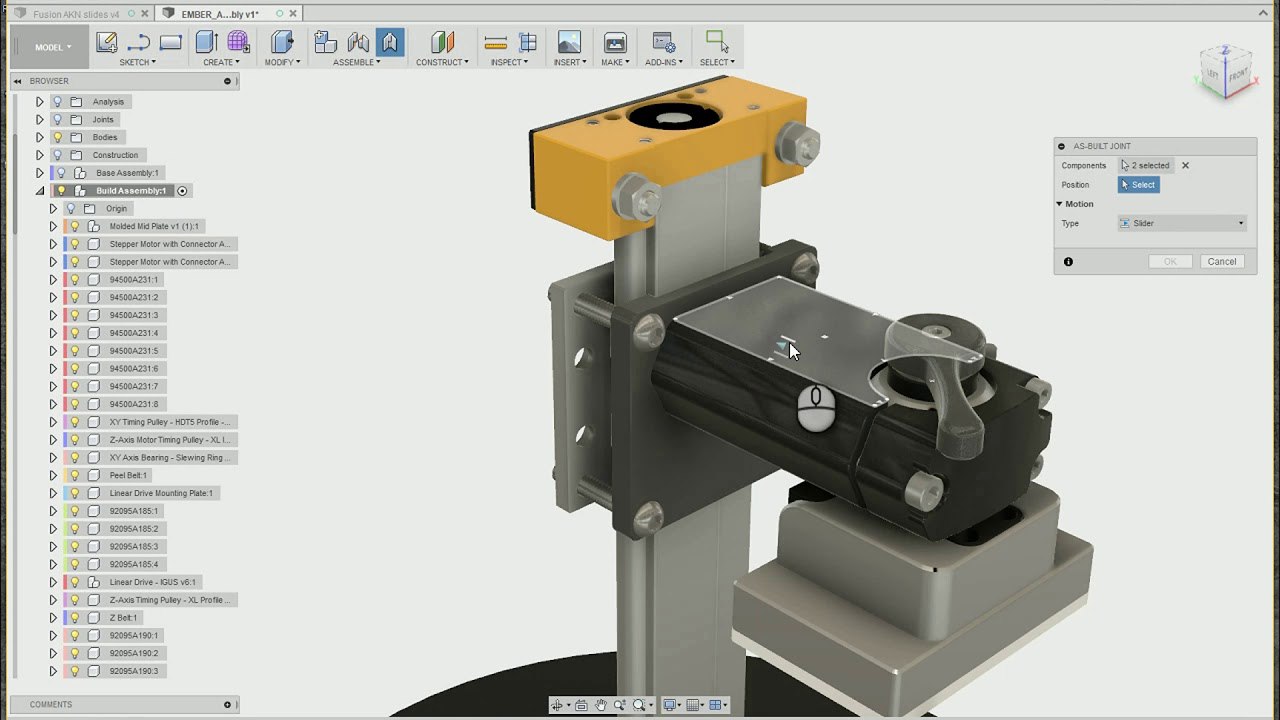
Task: Select the Measure ruler icon
Action: [x=495, y=42]
